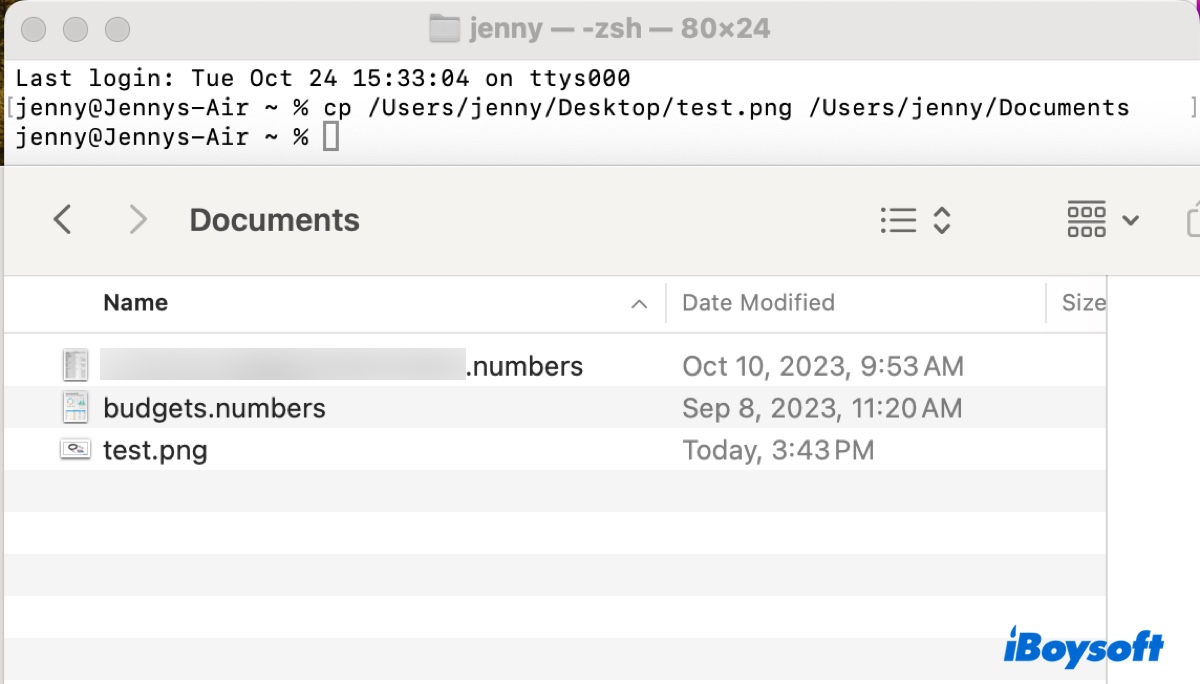Click the Terminal command prompt input area
The height and width of the screenshot is (684, 1200).
(x=330, y=136)
